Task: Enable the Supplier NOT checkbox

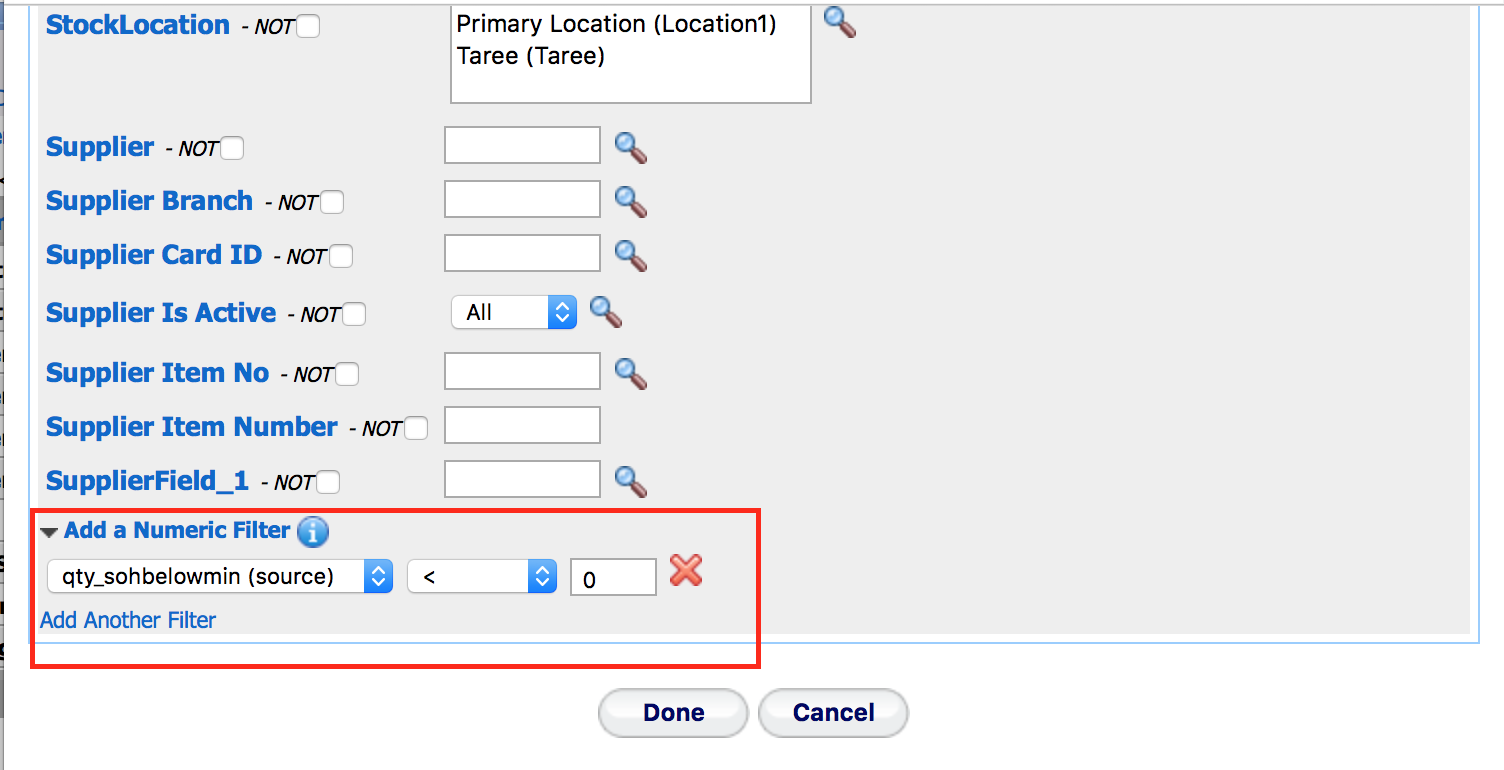Action: point(232,148)
